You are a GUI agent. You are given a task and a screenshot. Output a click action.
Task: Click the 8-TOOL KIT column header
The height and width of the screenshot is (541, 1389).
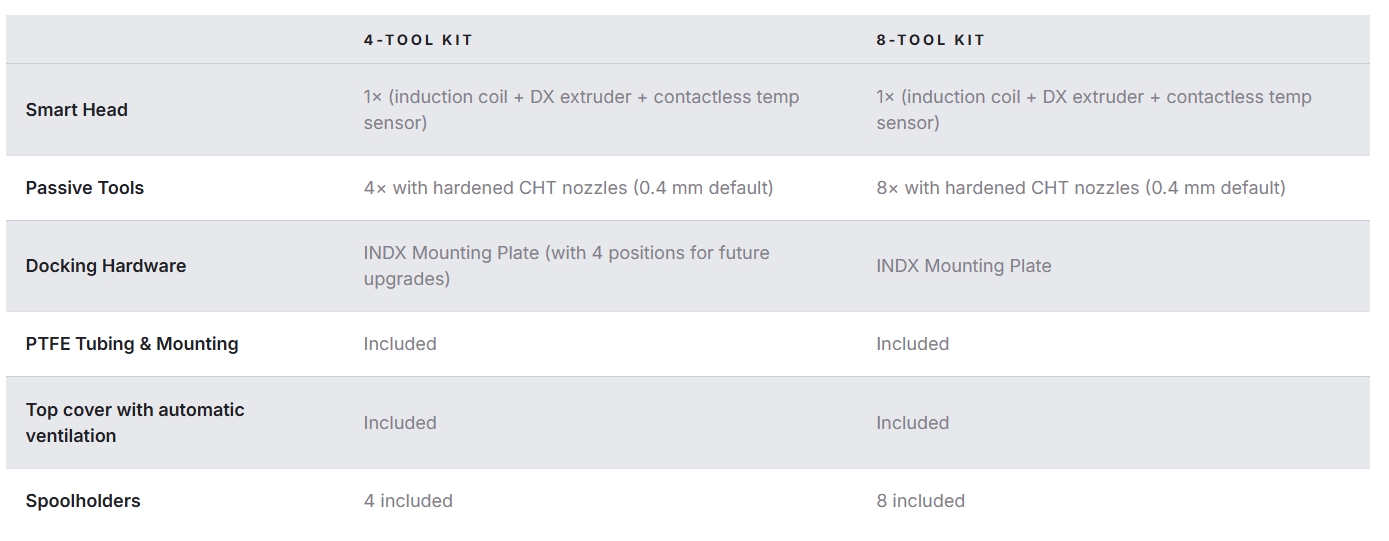tap(931, 40)
